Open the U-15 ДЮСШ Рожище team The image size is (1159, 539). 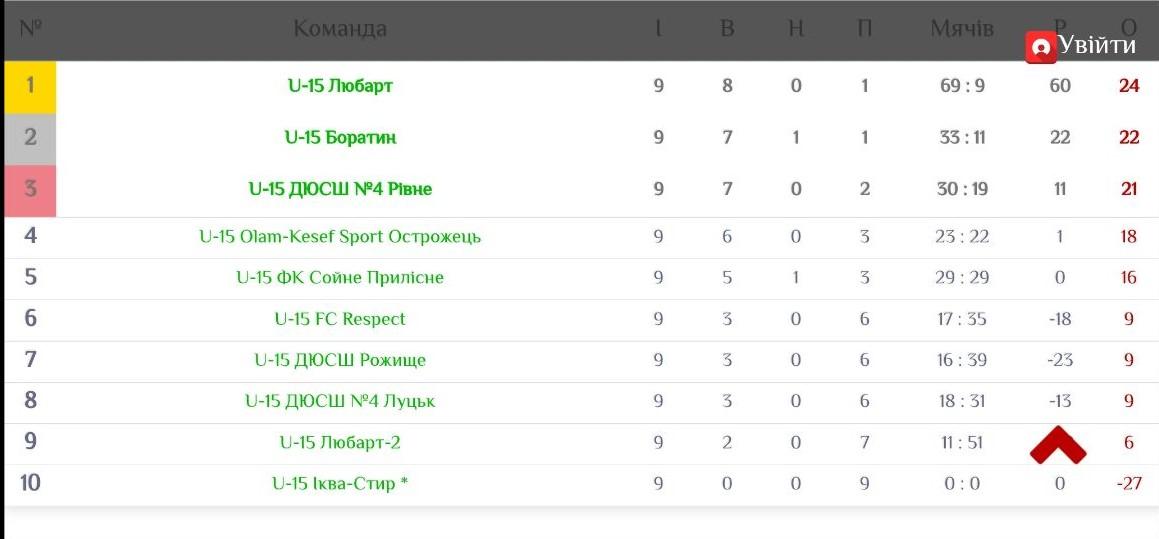pos(340,360)
